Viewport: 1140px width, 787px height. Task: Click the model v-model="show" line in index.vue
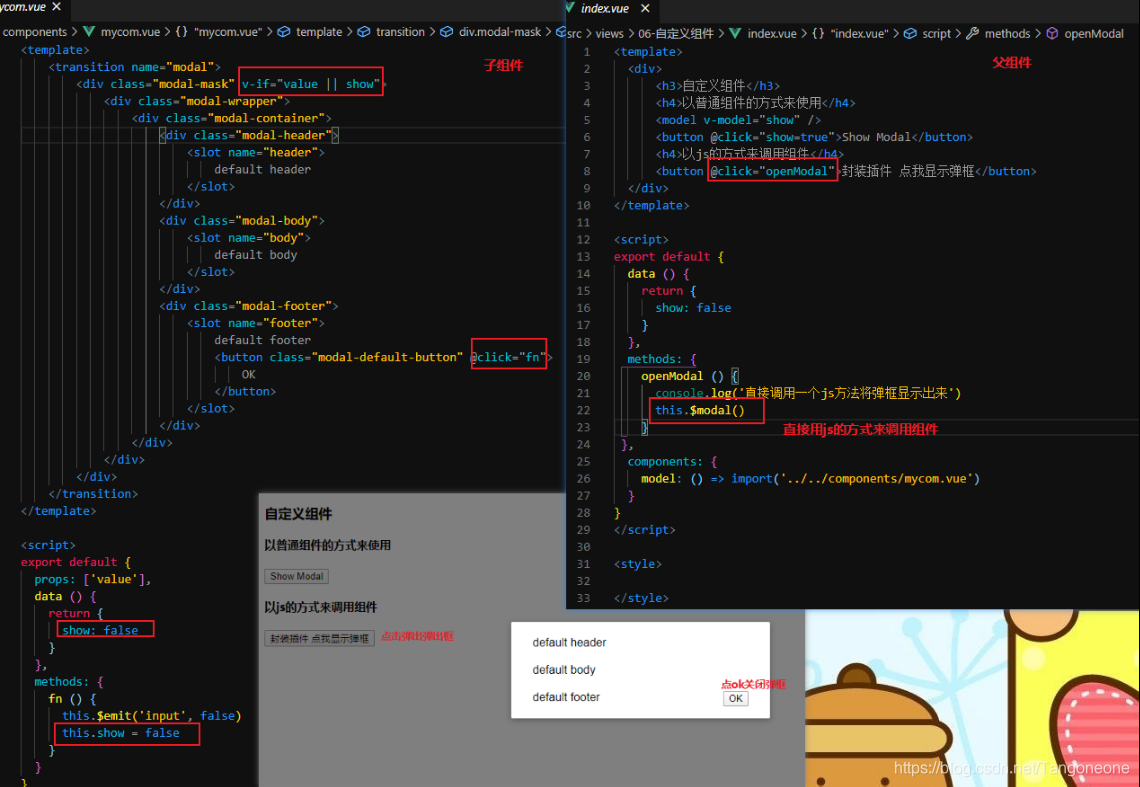(738, 120)
